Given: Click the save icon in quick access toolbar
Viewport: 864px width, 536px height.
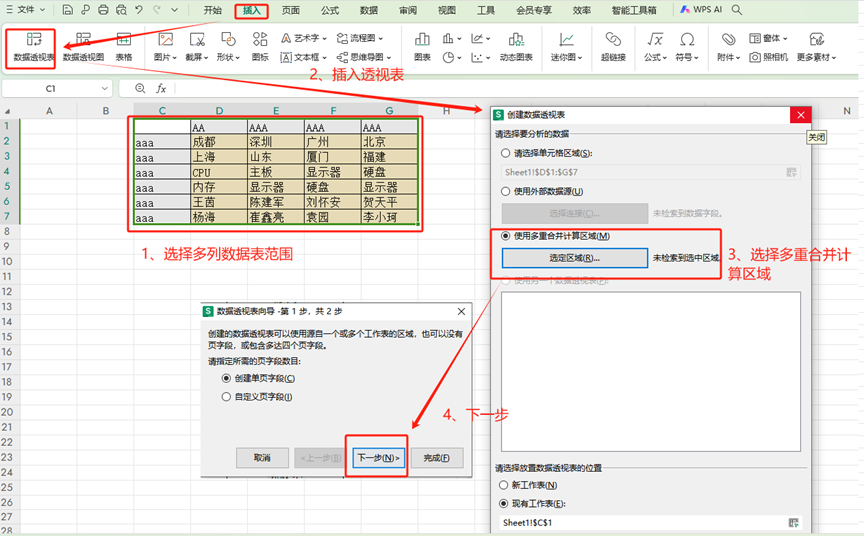Looking at the screenshot, I should pos(67,10).
